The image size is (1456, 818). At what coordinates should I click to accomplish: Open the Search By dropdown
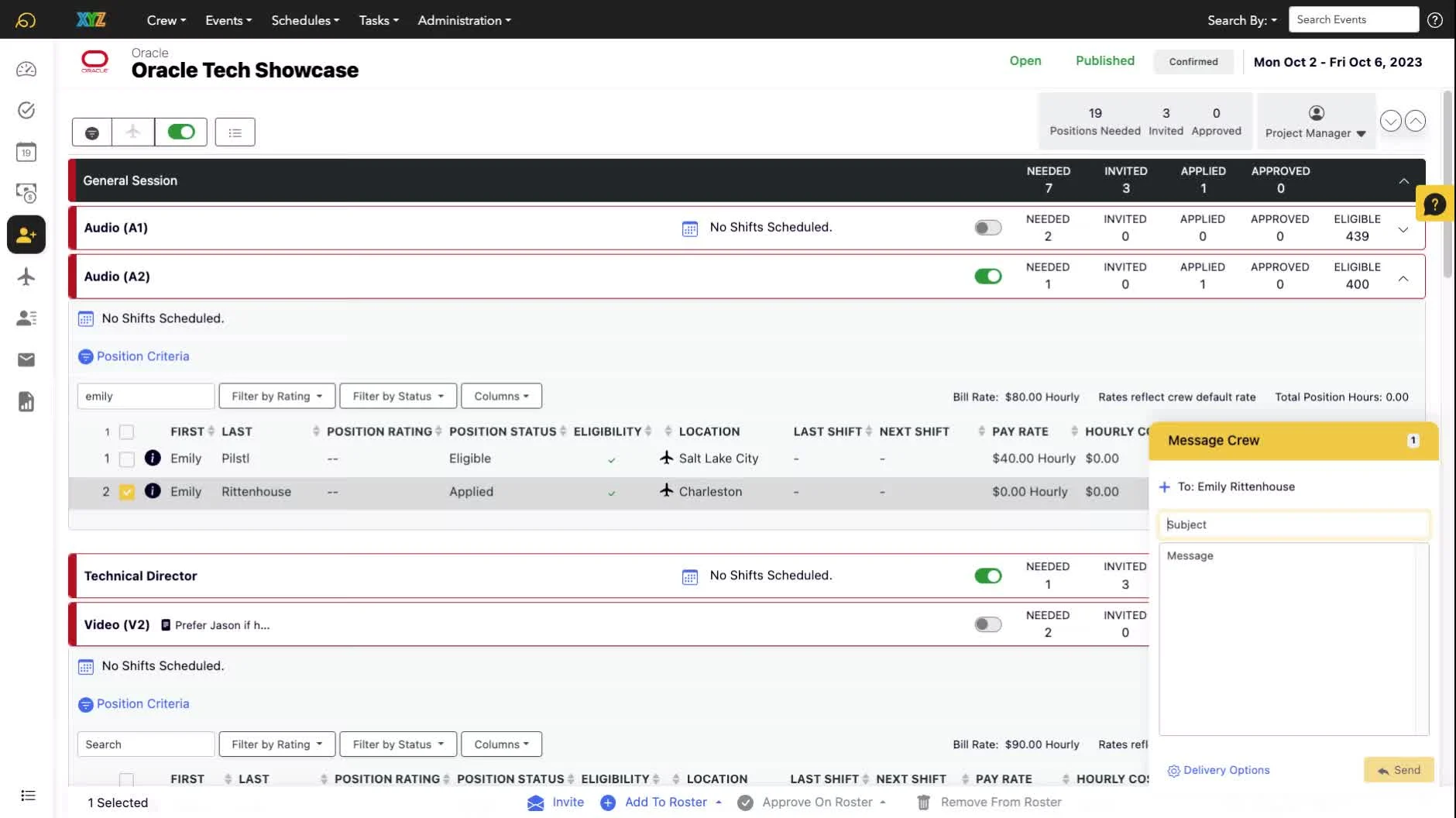[1242, 20]
